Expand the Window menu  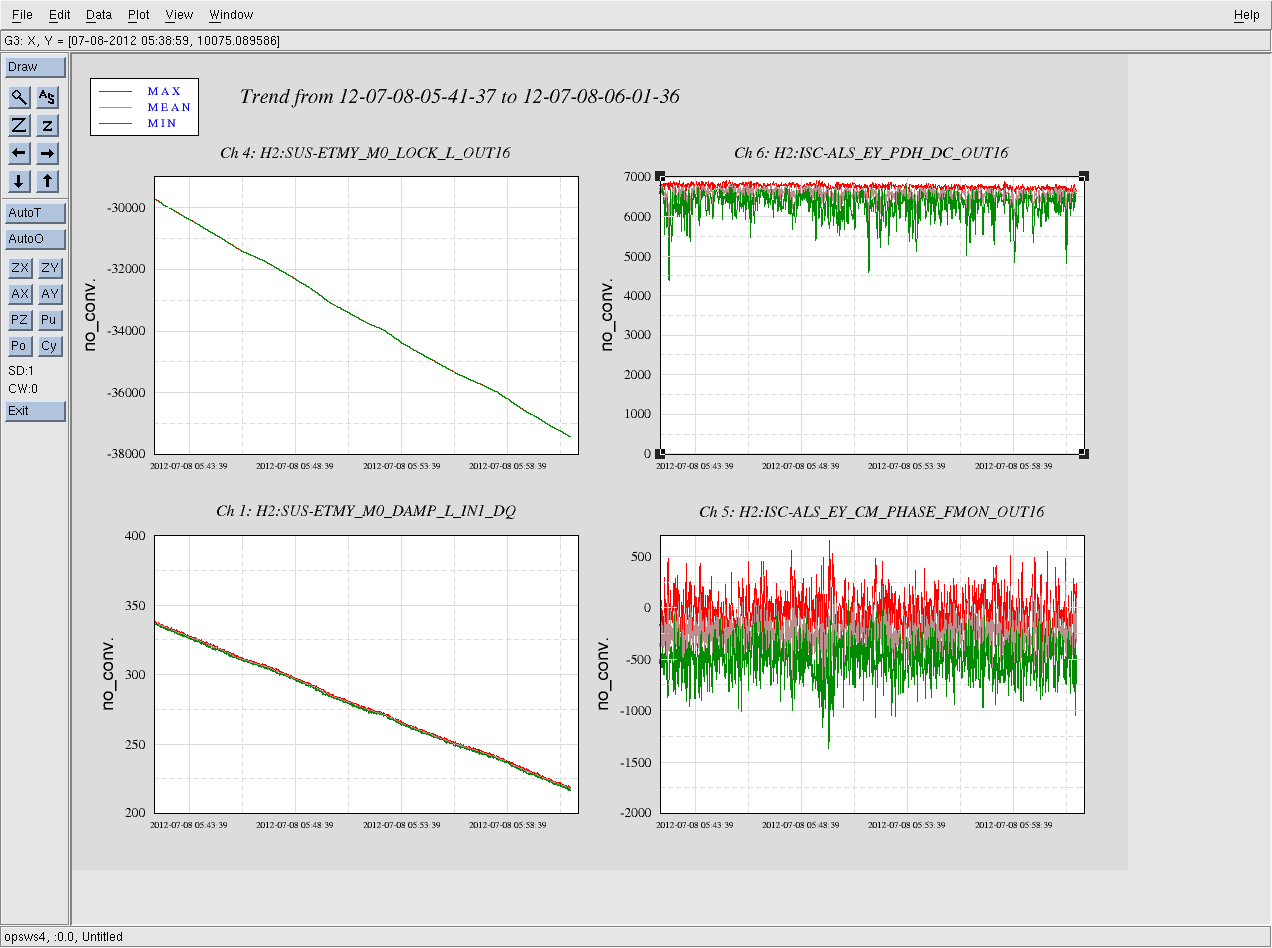click(231, 15)
